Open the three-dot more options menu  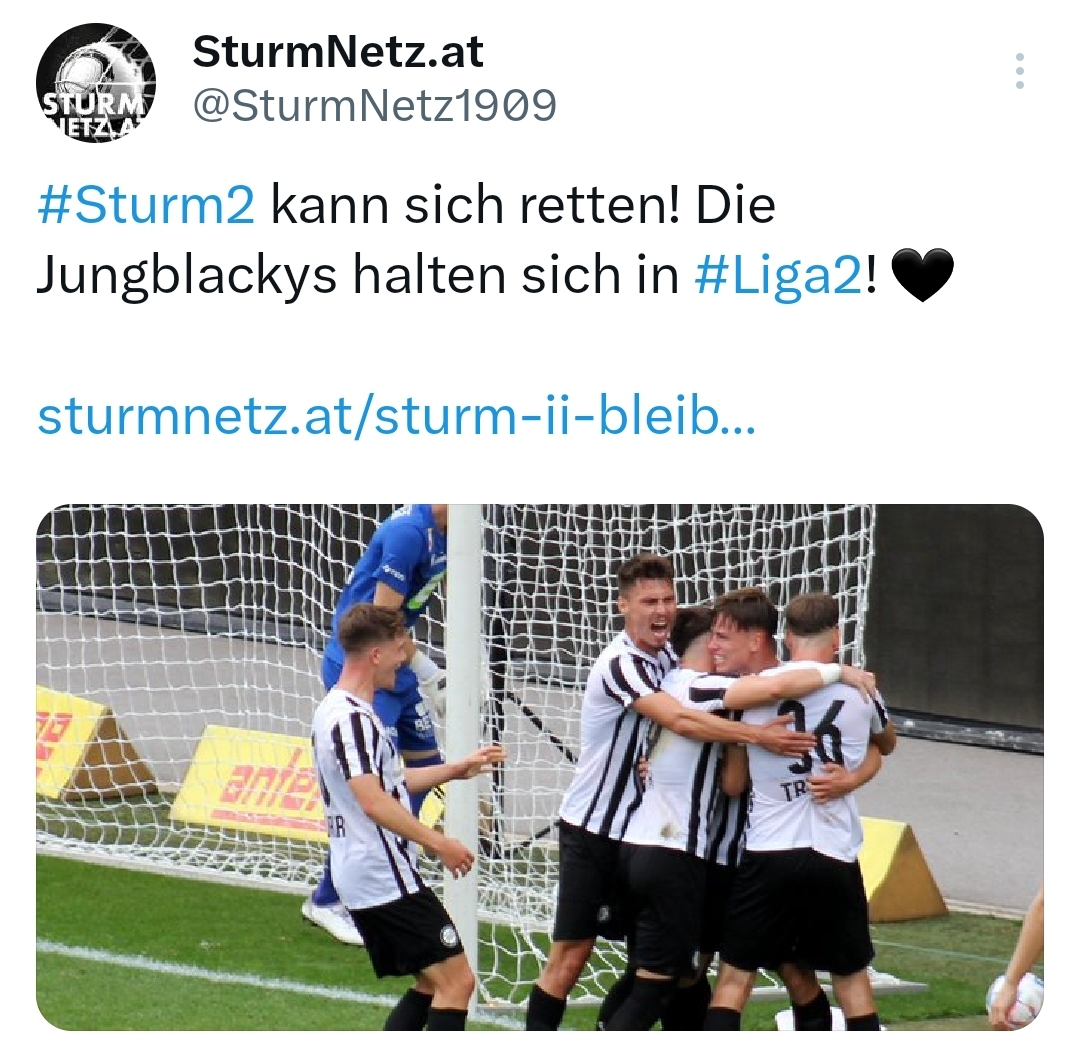click(1019, 71)
